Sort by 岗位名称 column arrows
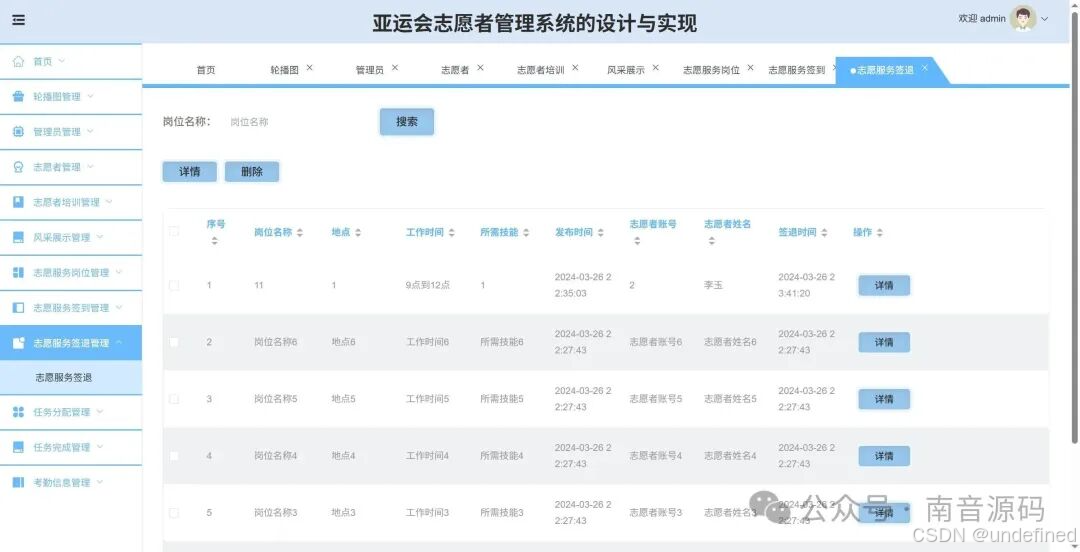 click(300, 233)
